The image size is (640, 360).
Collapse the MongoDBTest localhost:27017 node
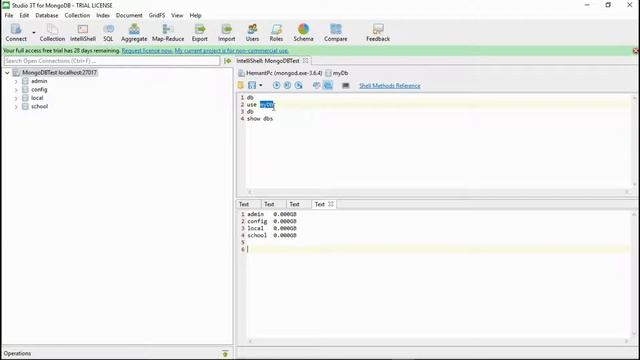(7, 73)
